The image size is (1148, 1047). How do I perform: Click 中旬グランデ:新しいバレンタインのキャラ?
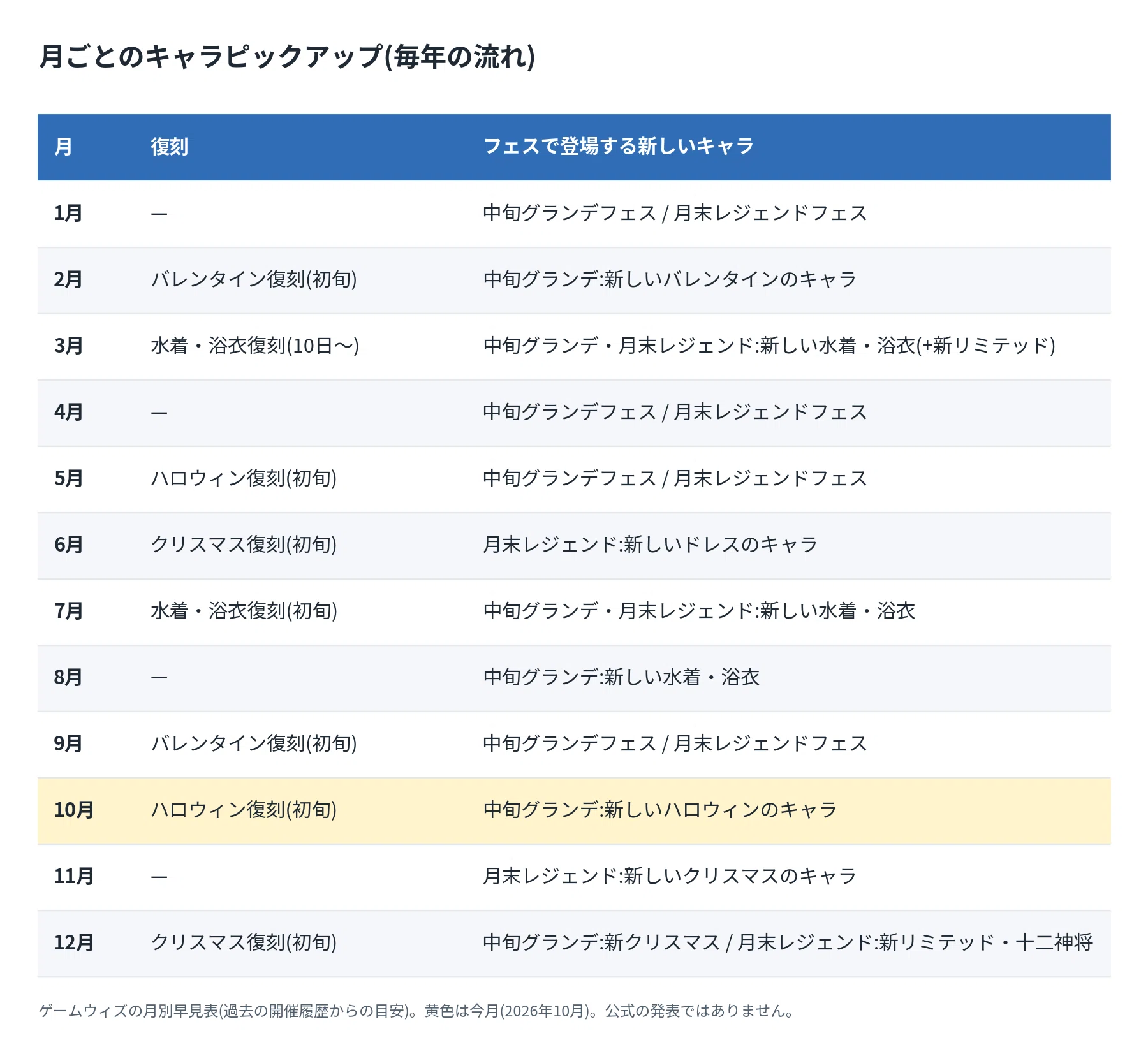[670, 279]
